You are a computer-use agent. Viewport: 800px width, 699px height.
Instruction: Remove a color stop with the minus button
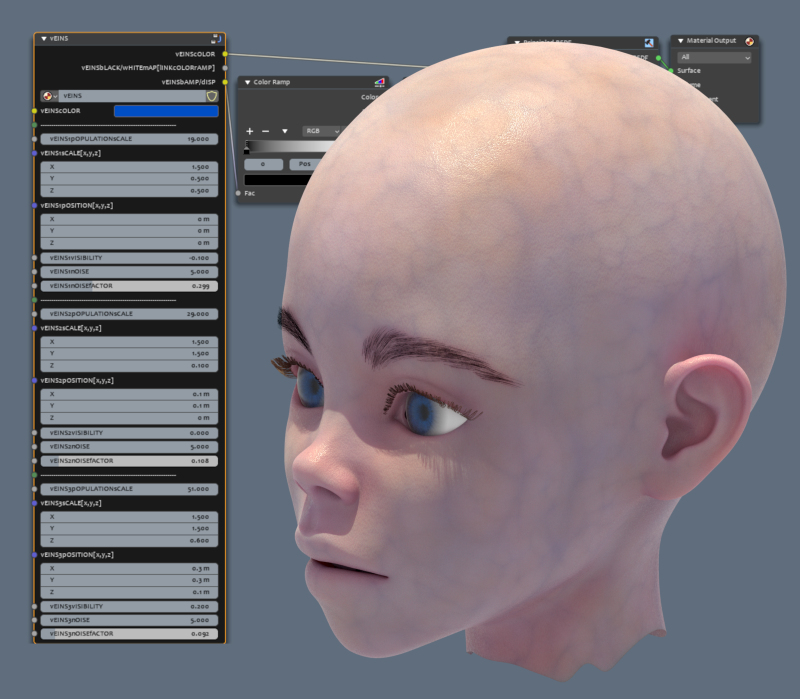[x=265, y=132]
